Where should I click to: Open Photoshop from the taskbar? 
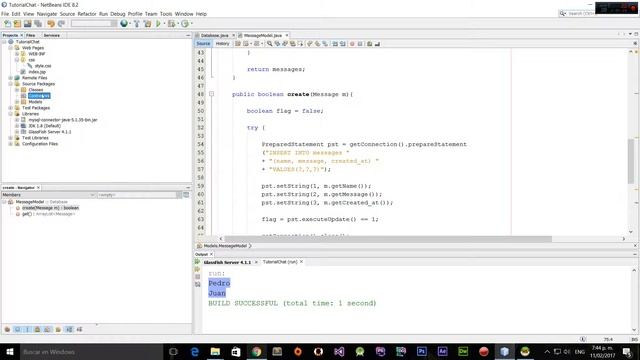[x=422, y=351]
